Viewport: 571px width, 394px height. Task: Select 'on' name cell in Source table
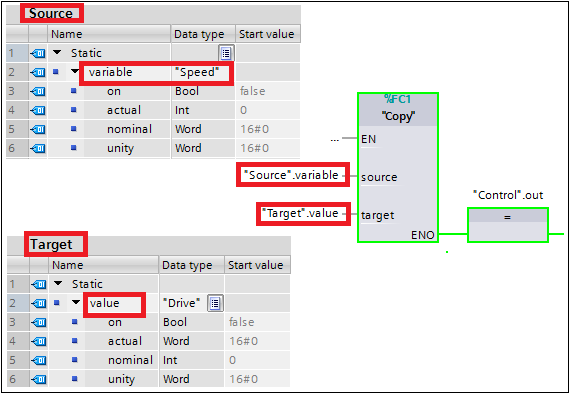(127, 91)
